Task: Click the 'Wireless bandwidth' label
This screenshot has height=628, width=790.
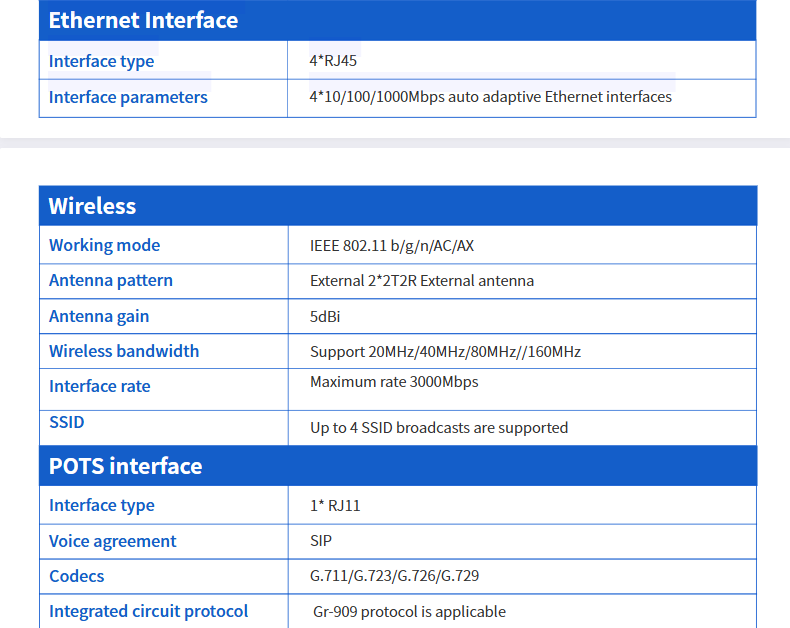Action: [x=124, y=351]
